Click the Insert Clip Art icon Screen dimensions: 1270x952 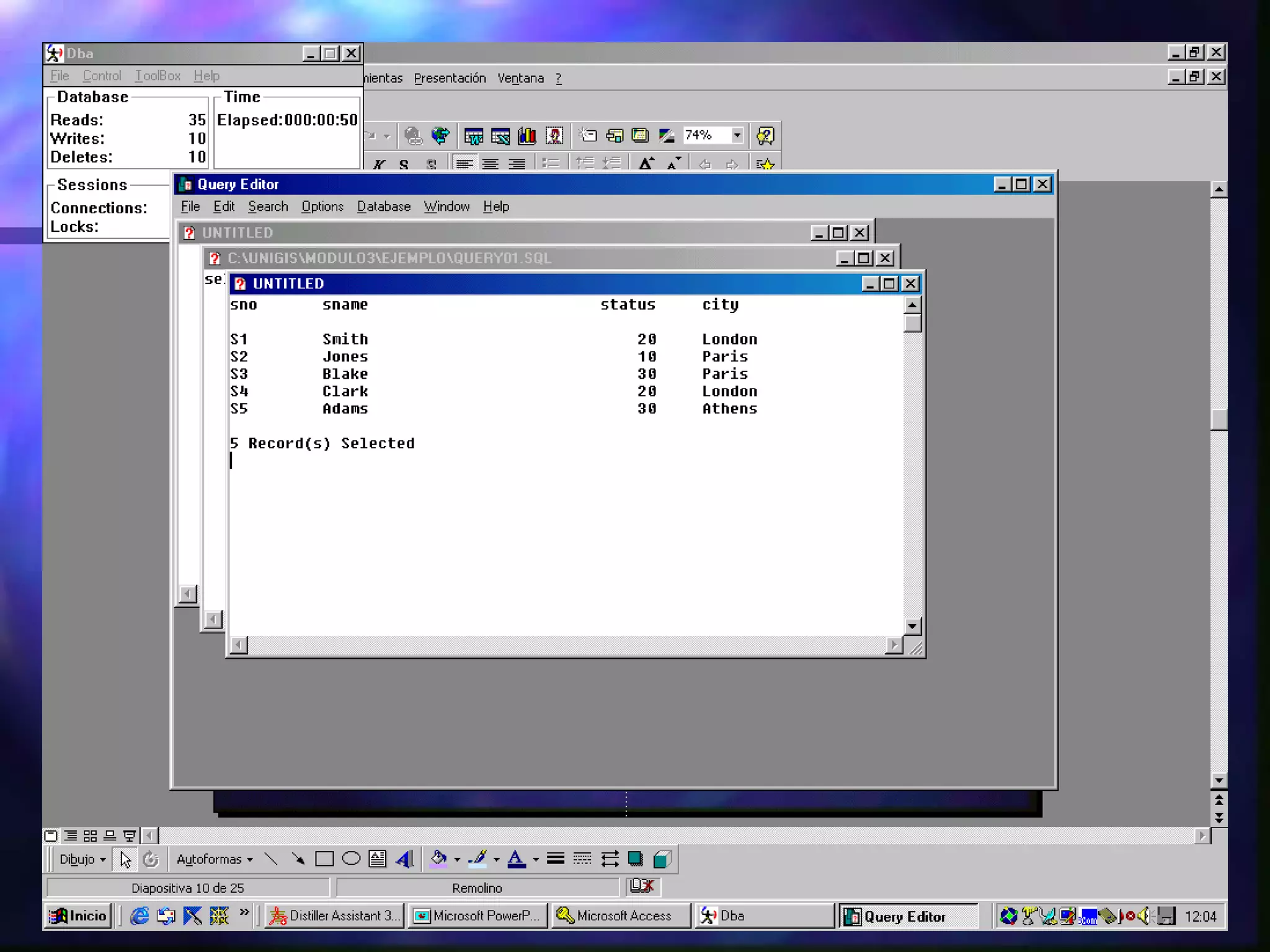554,136
